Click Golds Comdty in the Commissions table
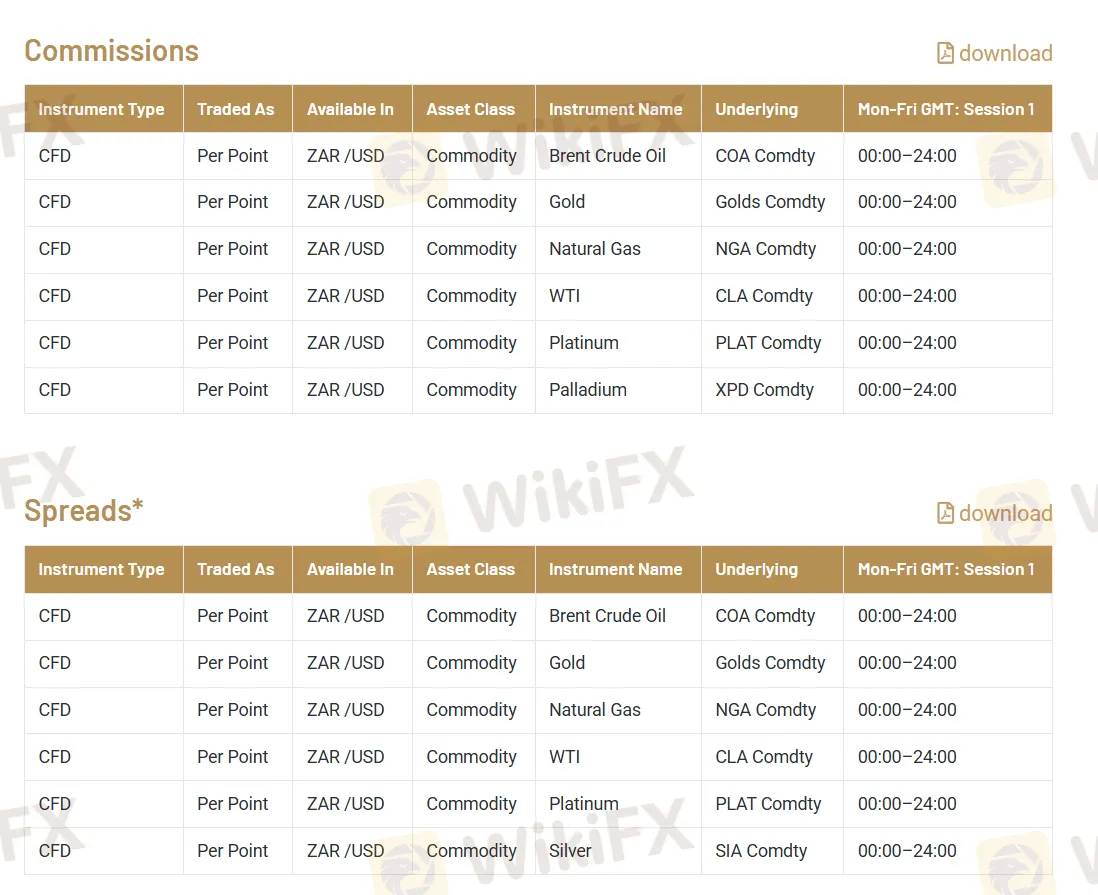Image resolution: width=1098 pixels, height=895 pixels. pos(770,202)
